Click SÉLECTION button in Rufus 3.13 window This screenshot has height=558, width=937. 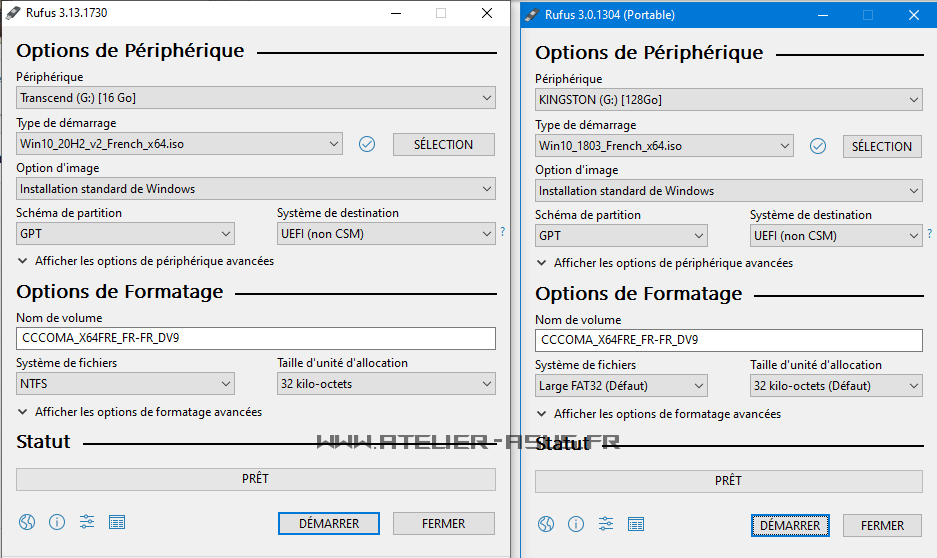443,144
